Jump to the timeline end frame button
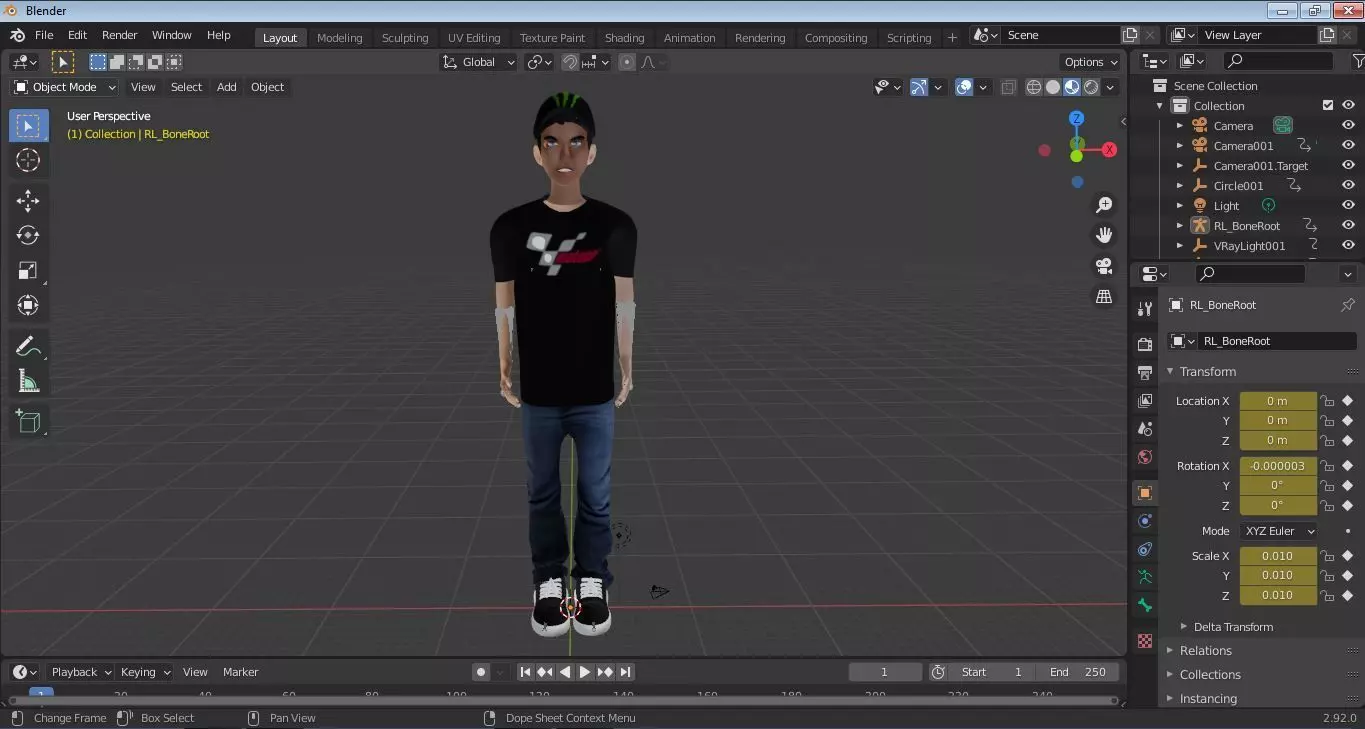 point(625,672)
